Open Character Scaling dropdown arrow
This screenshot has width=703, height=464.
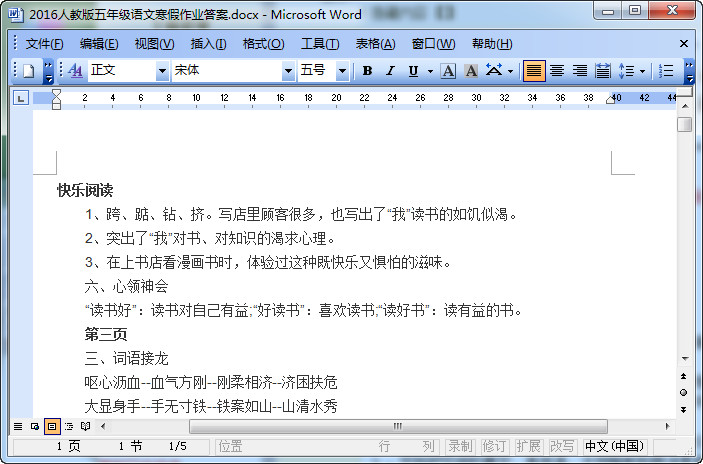point(510,71)
